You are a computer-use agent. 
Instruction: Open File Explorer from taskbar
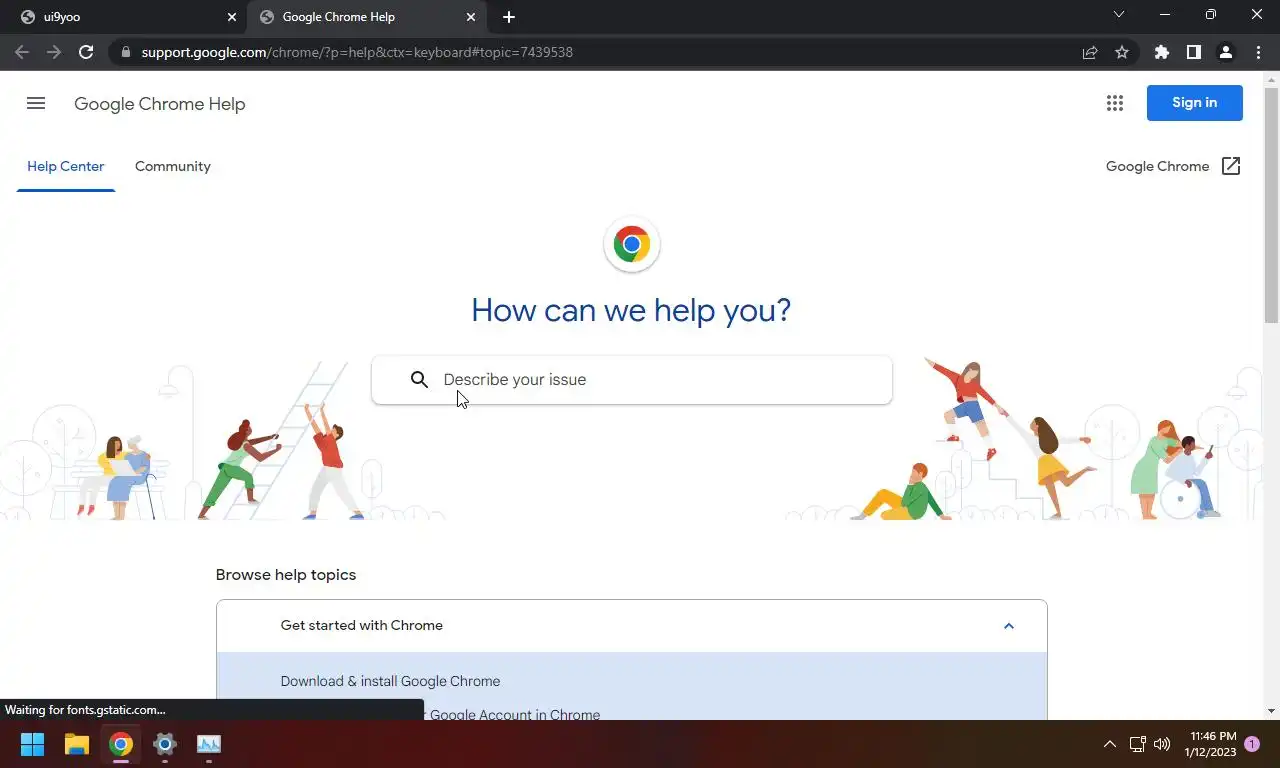coord(77,744)
